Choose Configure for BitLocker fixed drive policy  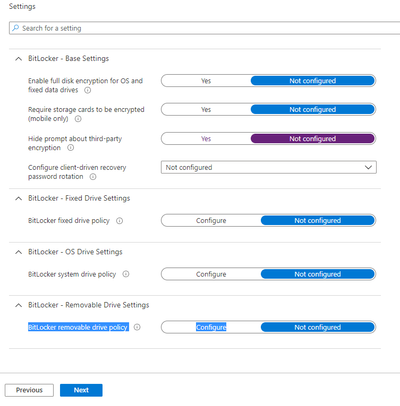tap(211, 221)
